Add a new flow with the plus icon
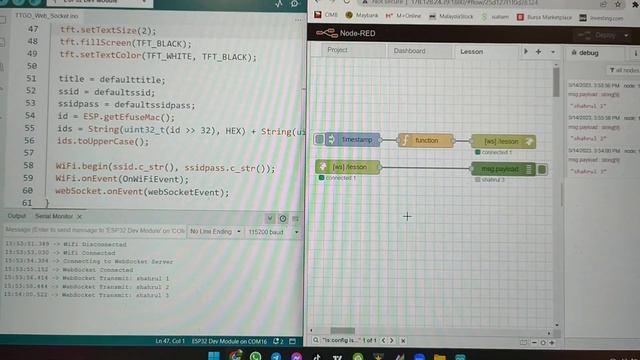The width and height of the screenshot is (640, 360). pyautogui.click(x=538, y=52)
